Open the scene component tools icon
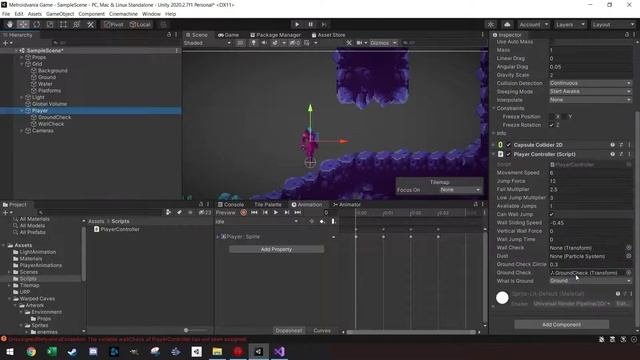640x360 pixels. point(349,43)
